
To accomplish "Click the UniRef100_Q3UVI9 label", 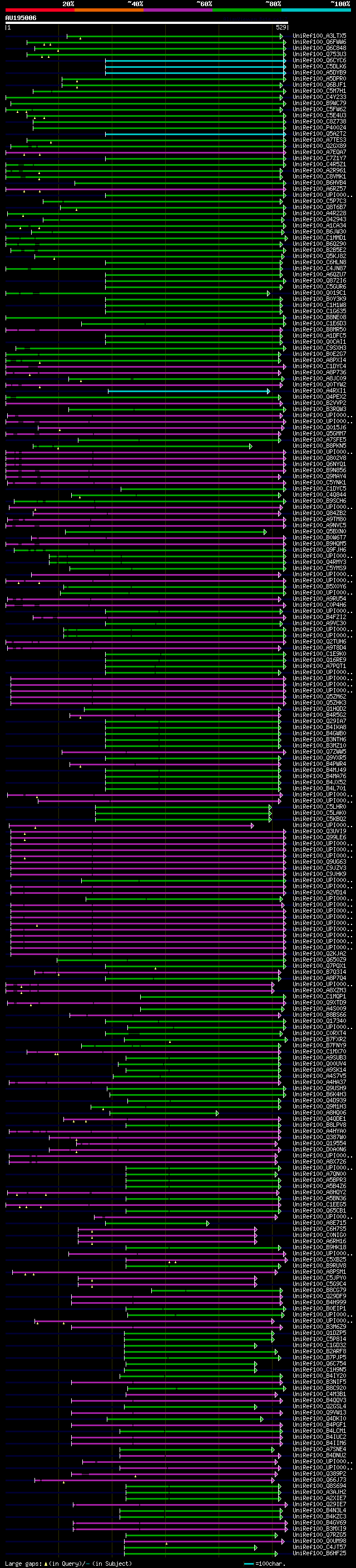I will [x=319, y=832].
